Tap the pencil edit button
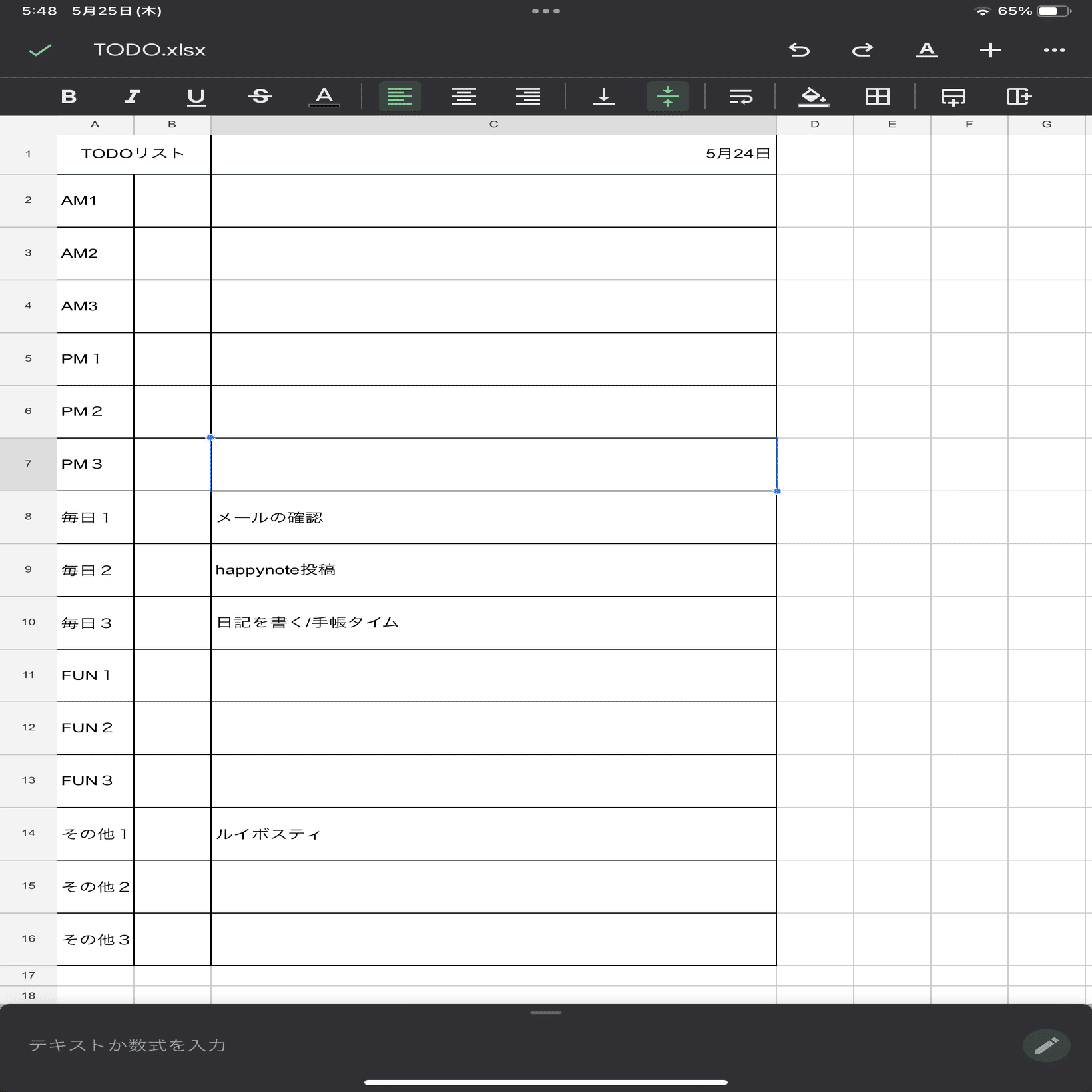 tap(1046, 1045)
